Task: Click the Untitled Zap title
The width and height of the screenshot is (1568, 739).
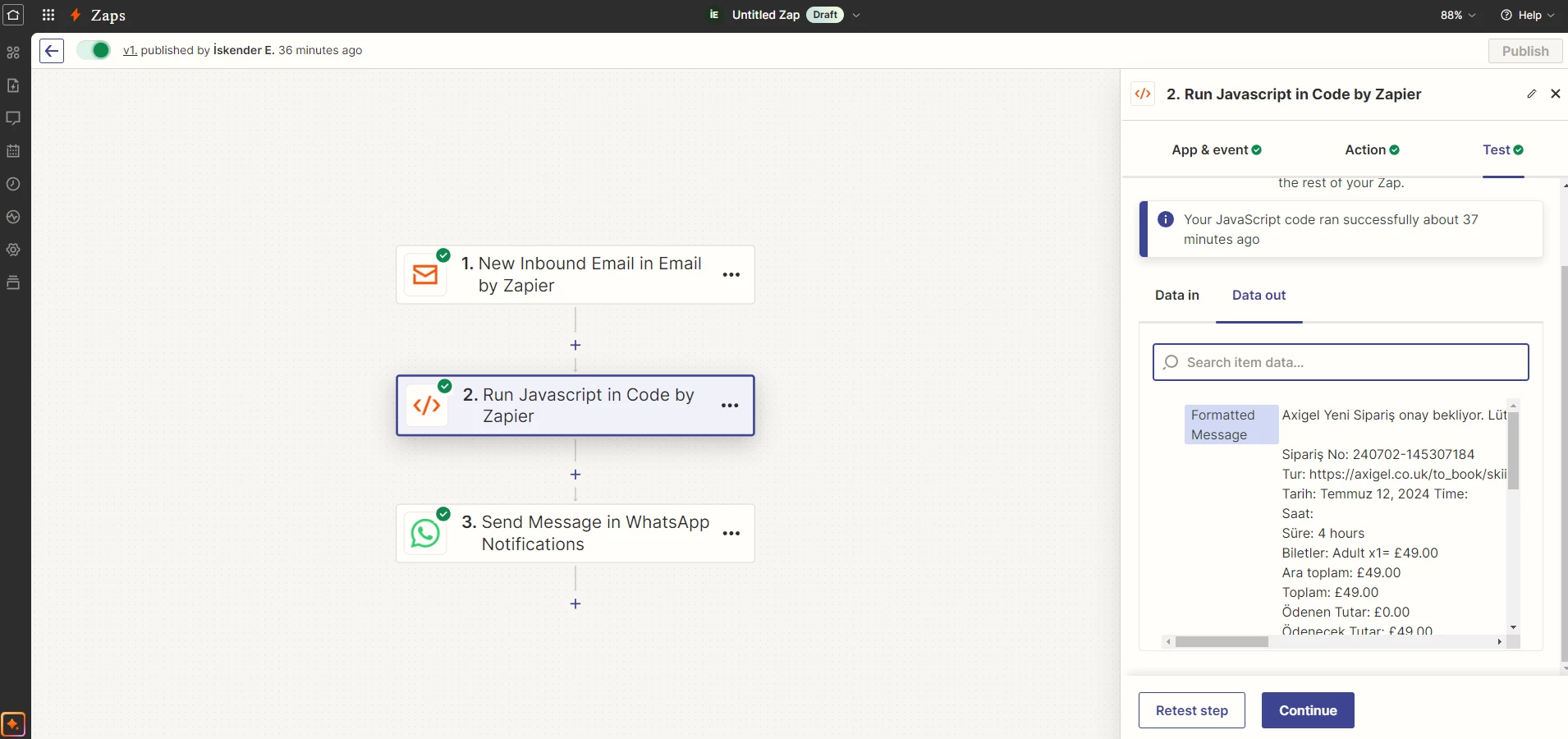Action: tap(765, 15)
